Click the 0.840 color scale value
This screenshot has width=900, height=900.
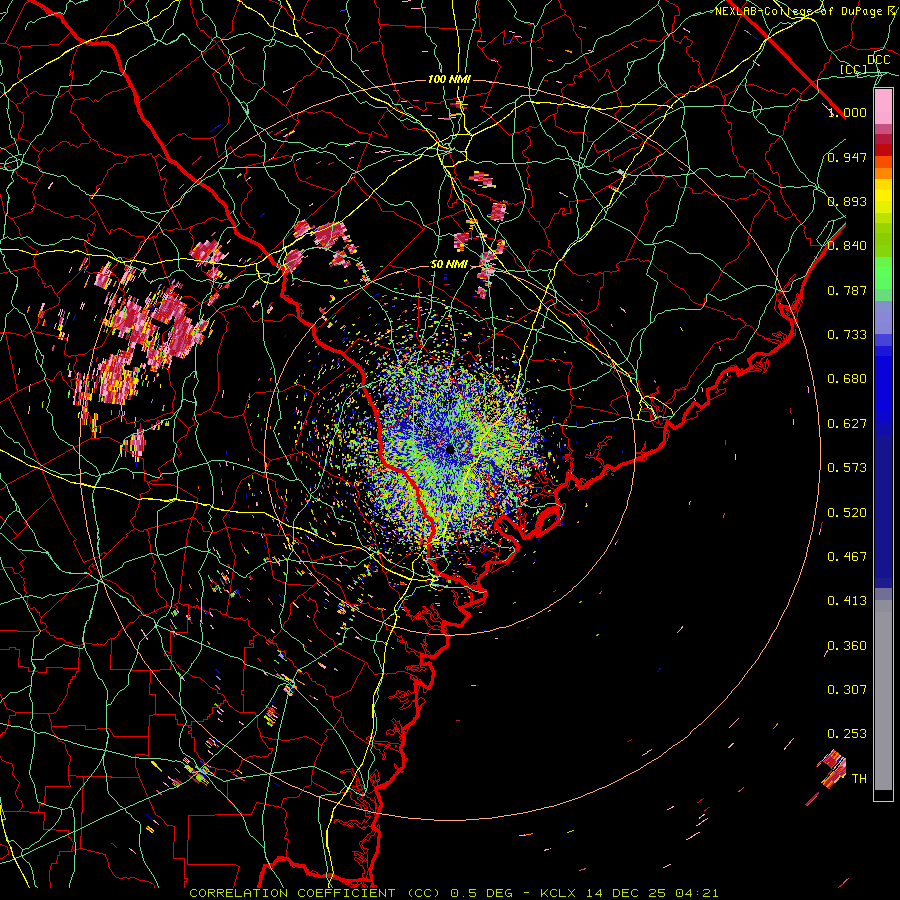point(847,246)
